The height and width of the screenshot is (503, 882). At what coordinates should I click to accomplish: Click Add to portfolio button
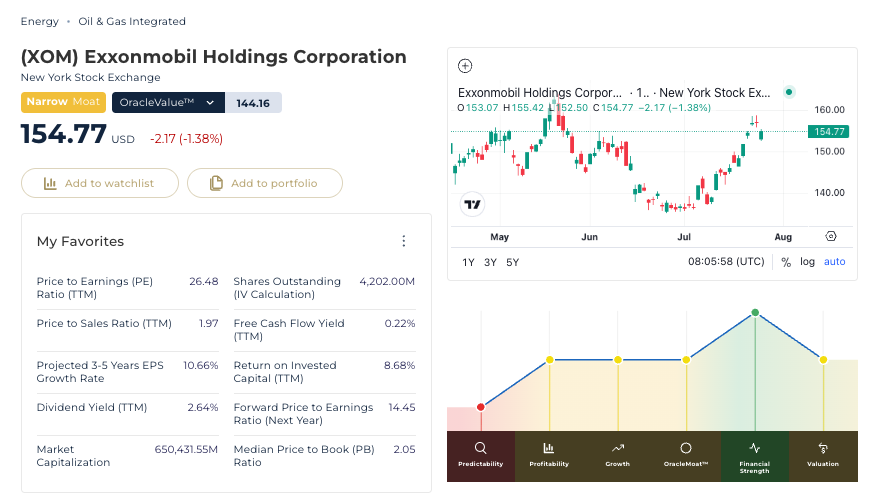point(265,183)
